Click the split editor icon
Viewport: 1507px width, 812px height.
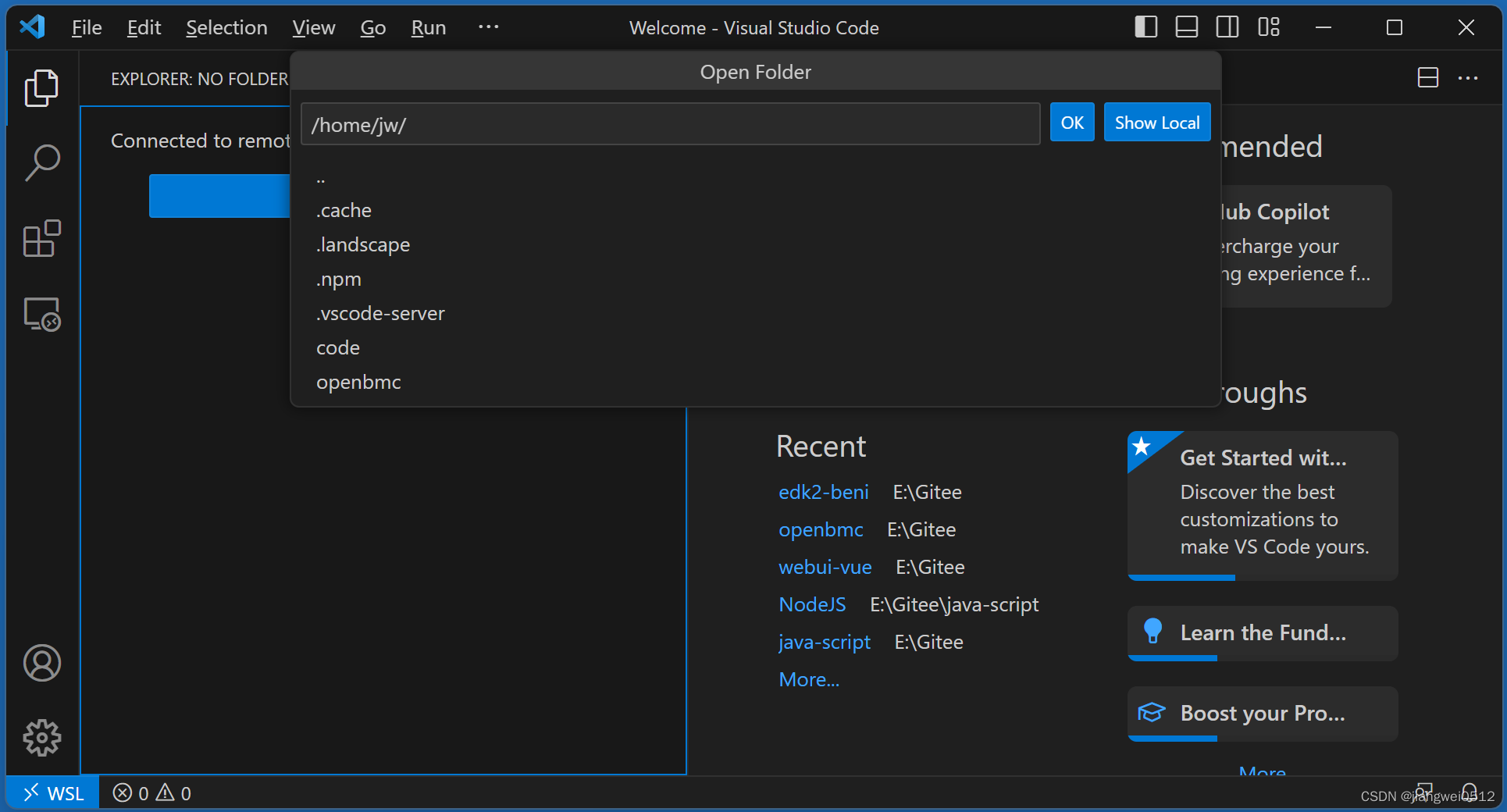pos(1427,77)
